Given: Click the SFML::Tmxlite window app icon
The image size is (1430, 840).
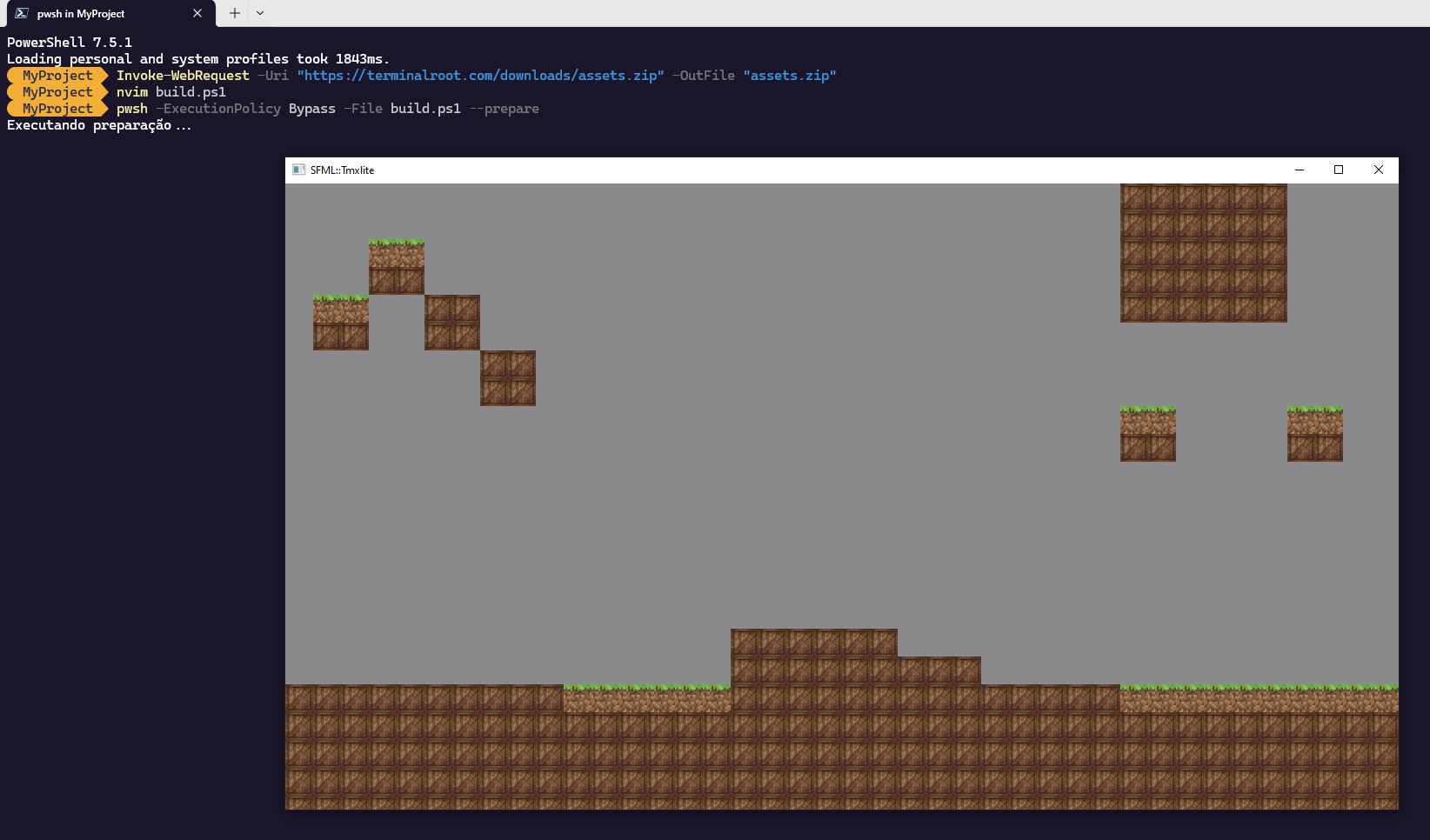Looking at the screenshot, I should (298, 170).
